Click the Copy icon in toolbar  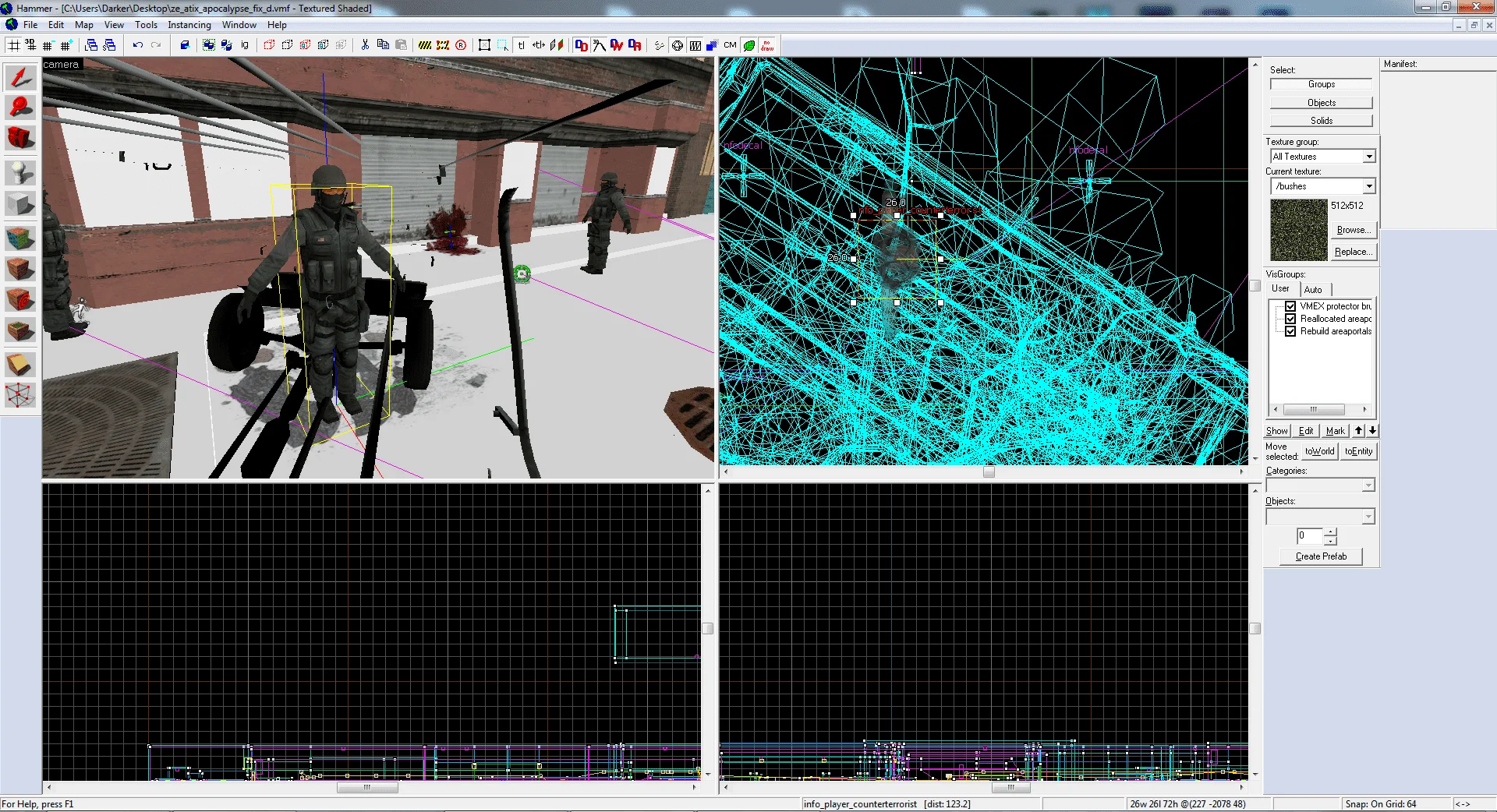point(383,45)
